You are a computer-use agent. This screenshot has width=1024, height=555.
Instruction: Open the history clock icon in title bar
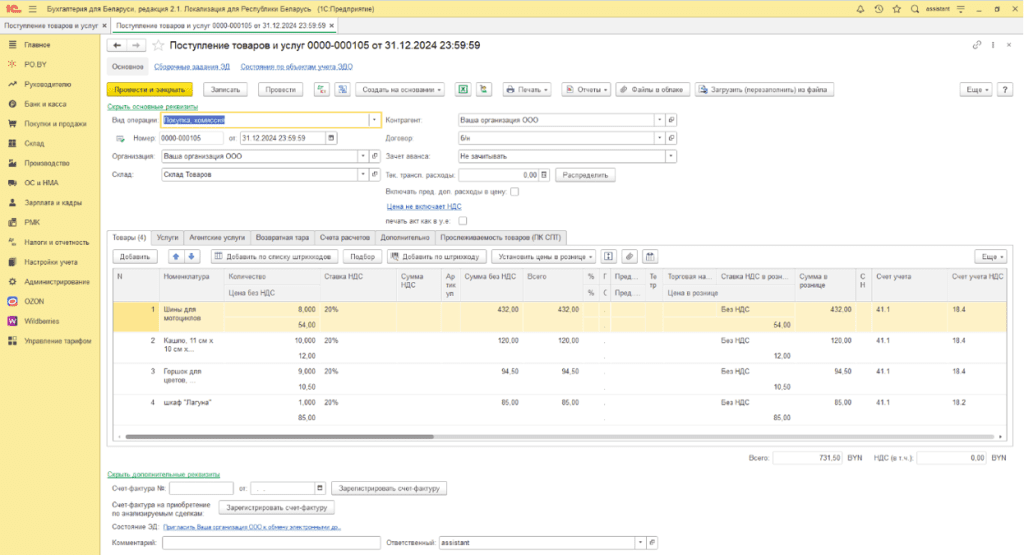click(878, 8)
